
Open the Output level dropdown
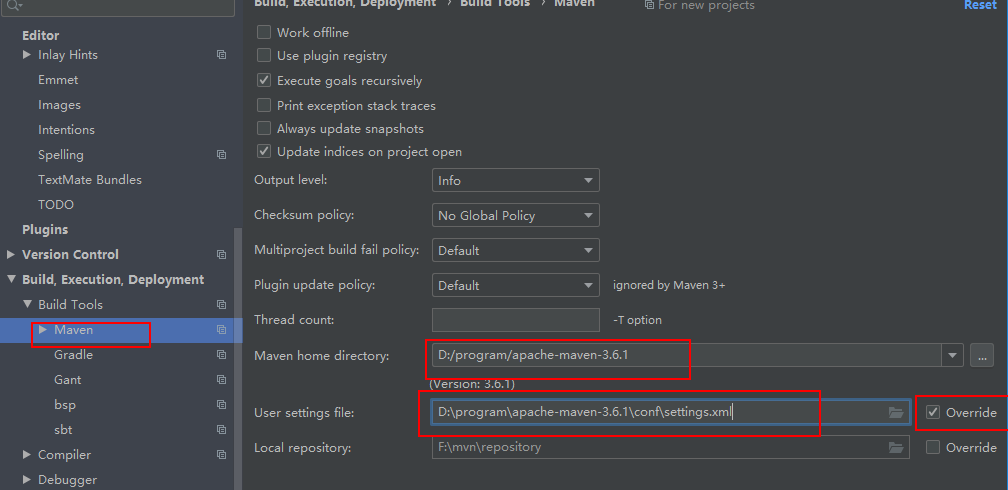[515, 181]
